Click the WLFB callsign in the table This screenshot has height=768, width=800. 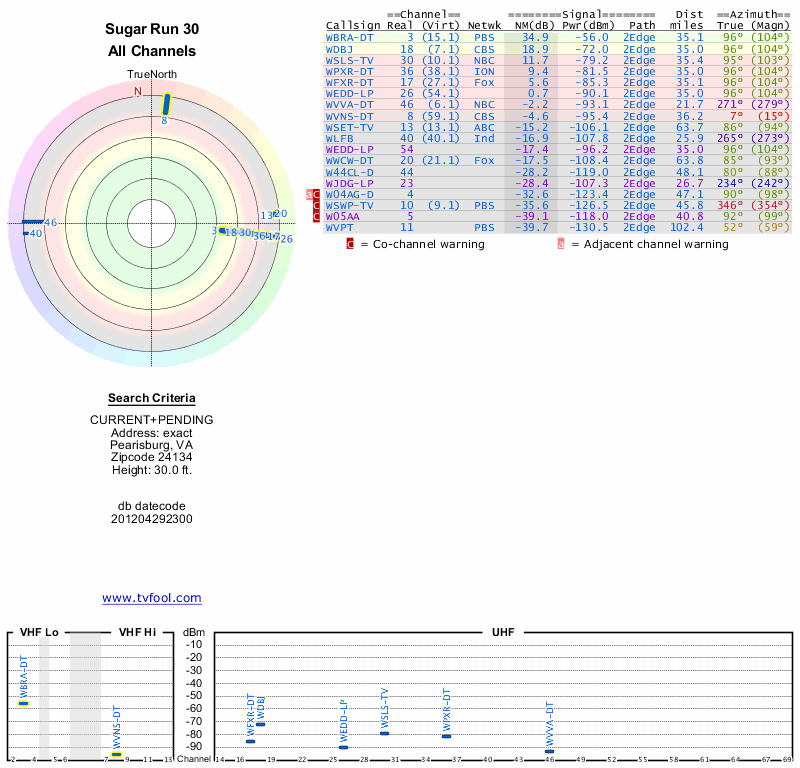(339, 138)
